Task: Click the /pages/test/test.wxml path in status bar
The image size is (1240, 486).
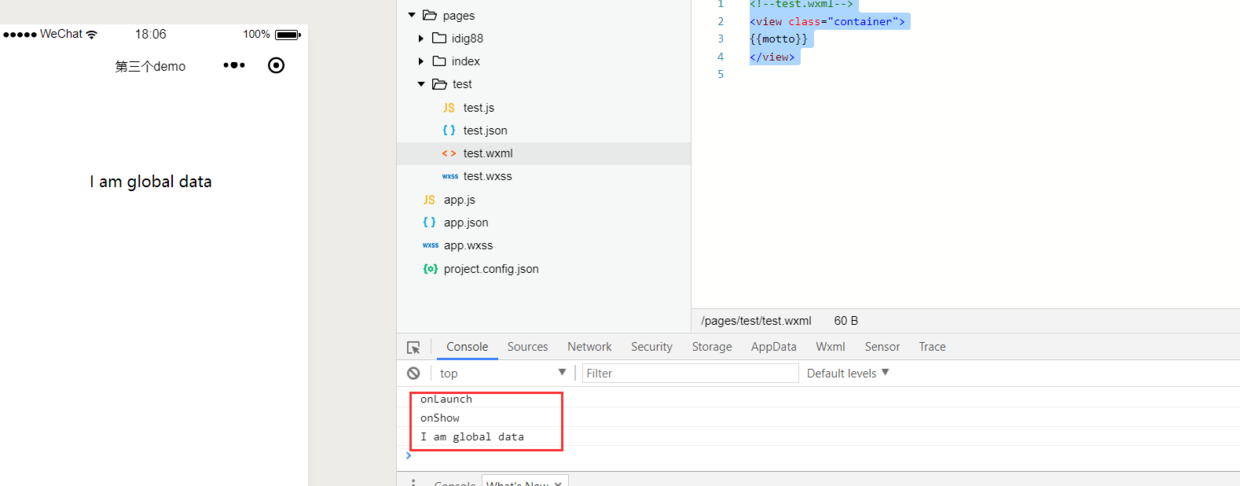Action: point(756,321)
